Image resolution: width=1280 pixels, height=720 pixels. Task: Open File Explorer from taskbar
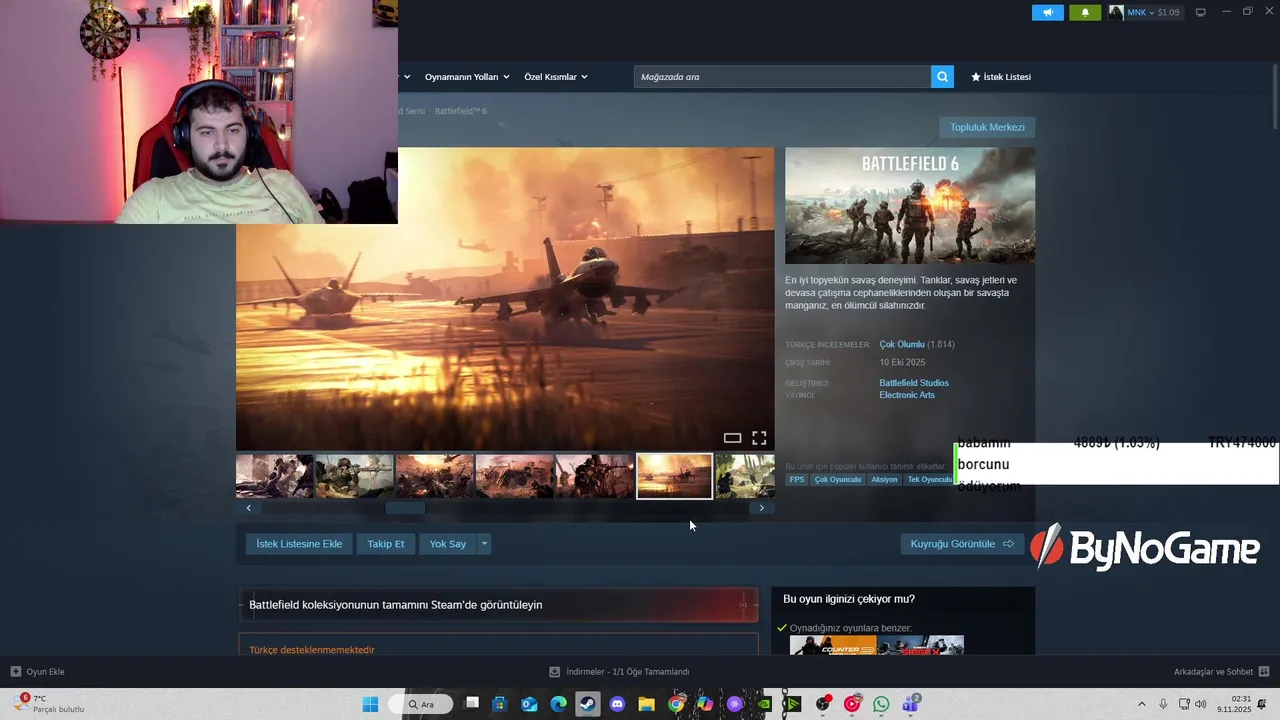[x=646, y=704]
